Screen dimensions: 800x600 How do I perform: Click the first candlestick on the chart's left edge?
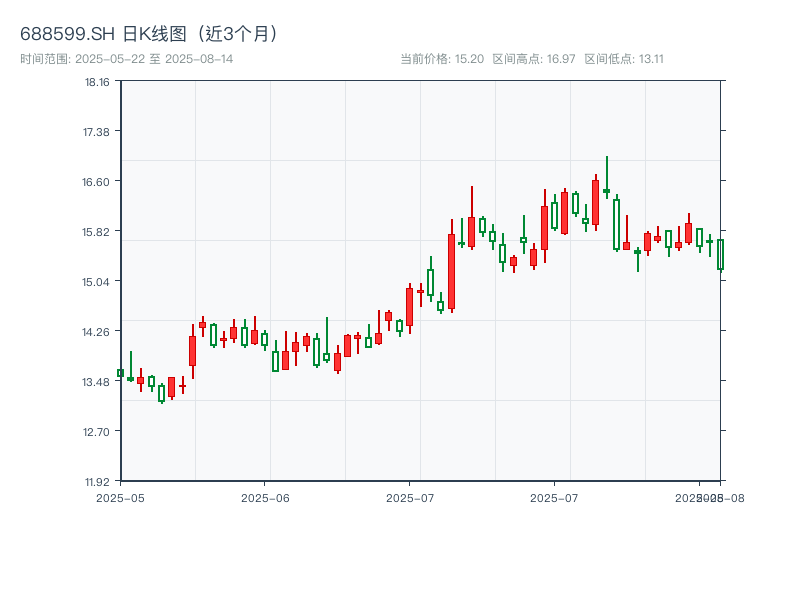click(x=120, y=373)
